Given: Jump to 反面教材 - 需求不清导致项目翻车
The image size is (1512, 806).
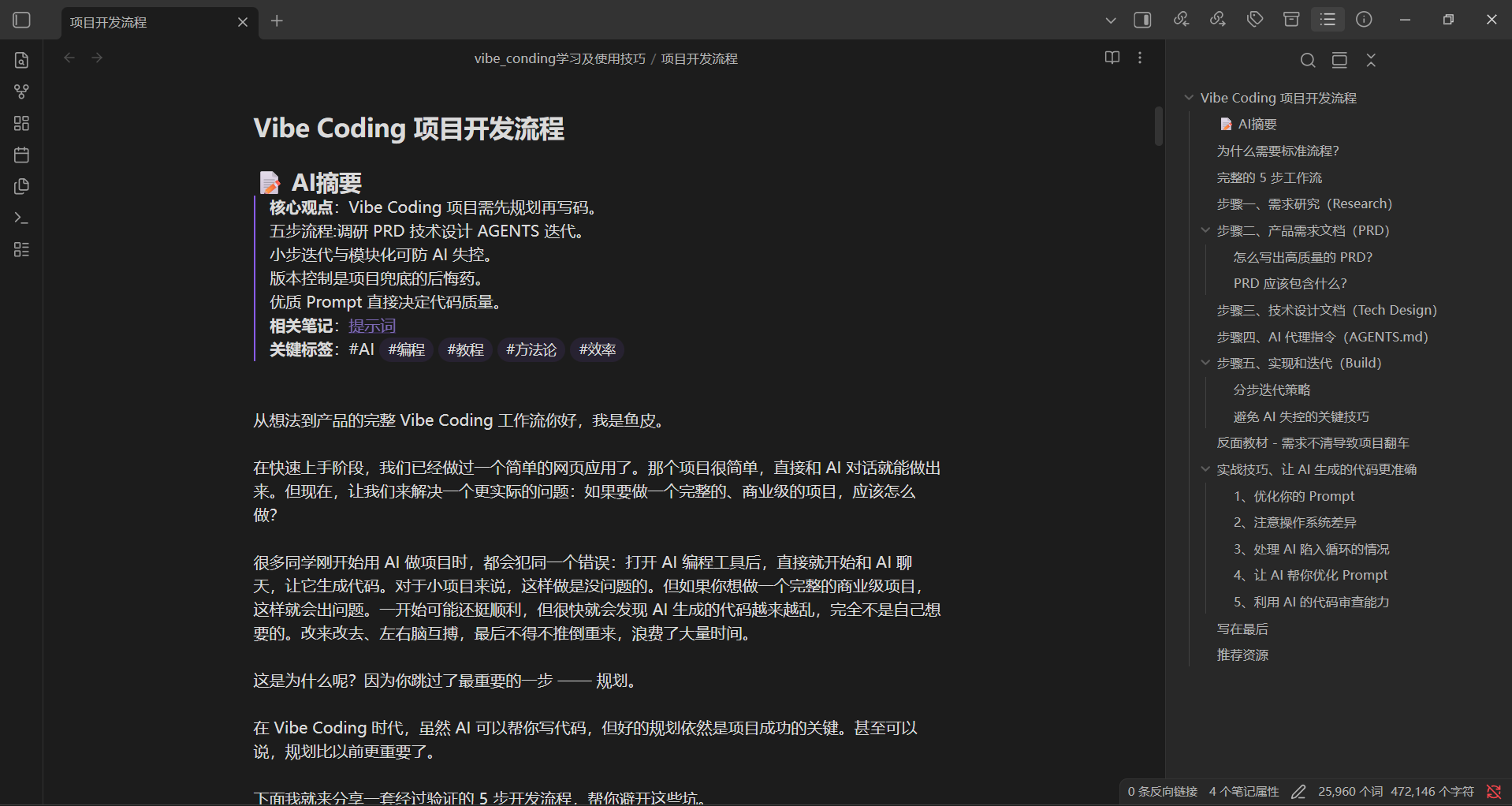Looking at the screenshot, I should [1313, 442].
